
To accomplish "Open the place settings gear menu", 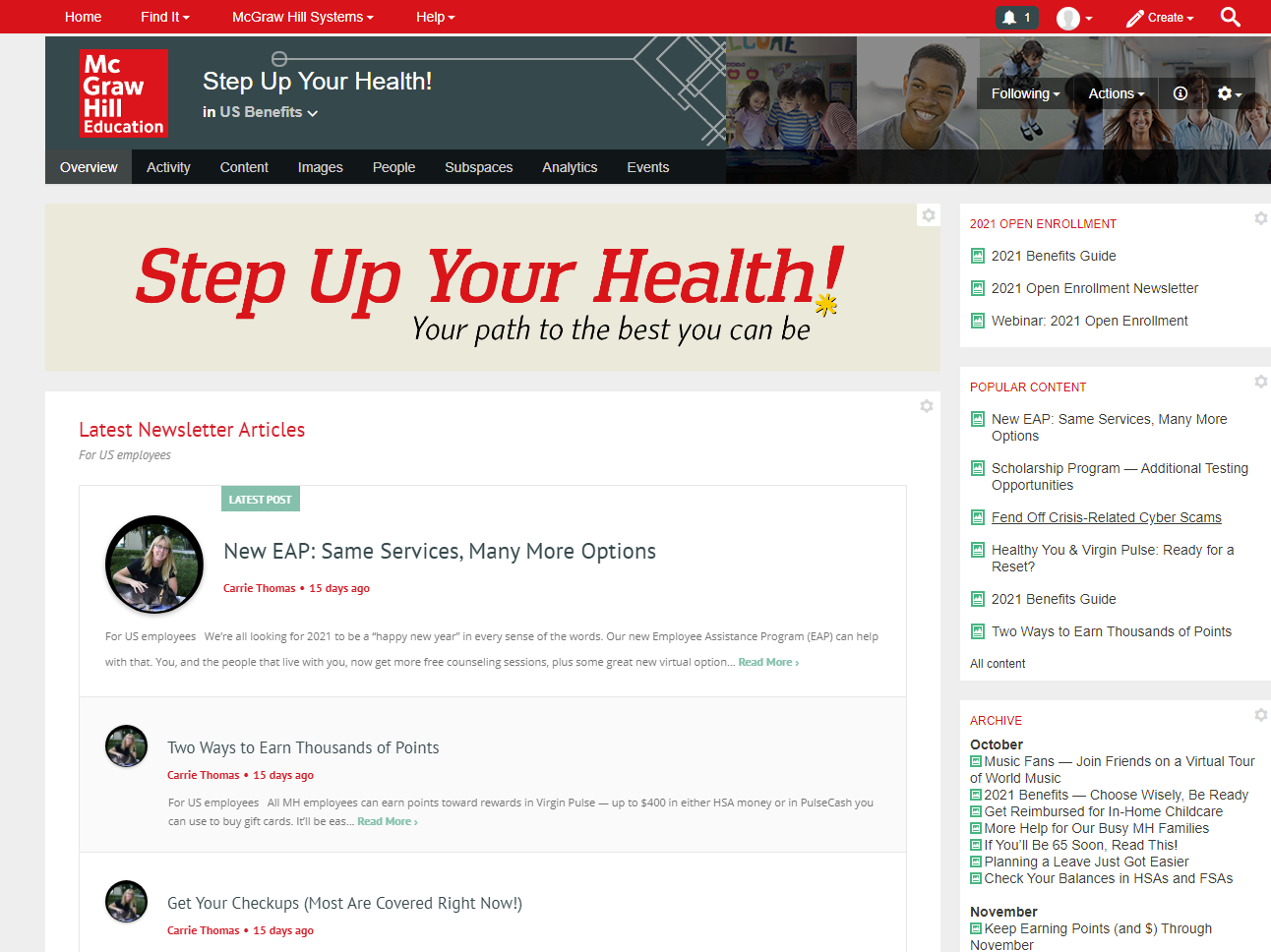I will 1230,93.
